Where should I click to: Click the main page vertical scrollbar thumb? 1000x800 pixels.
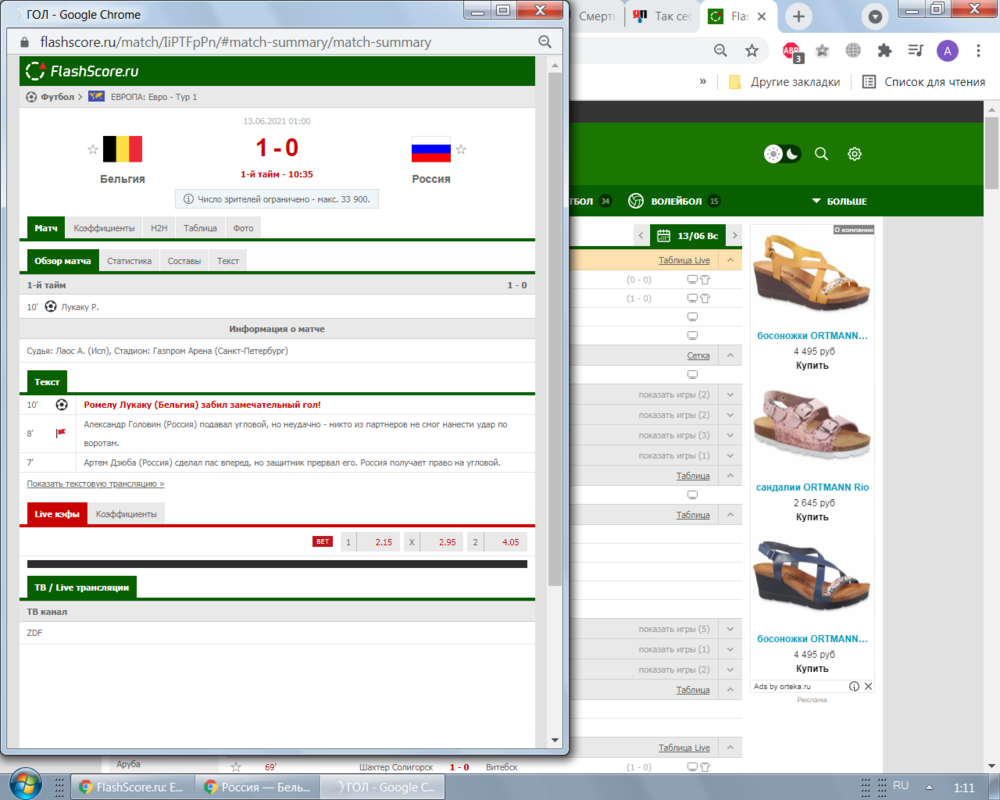[991, 152]
